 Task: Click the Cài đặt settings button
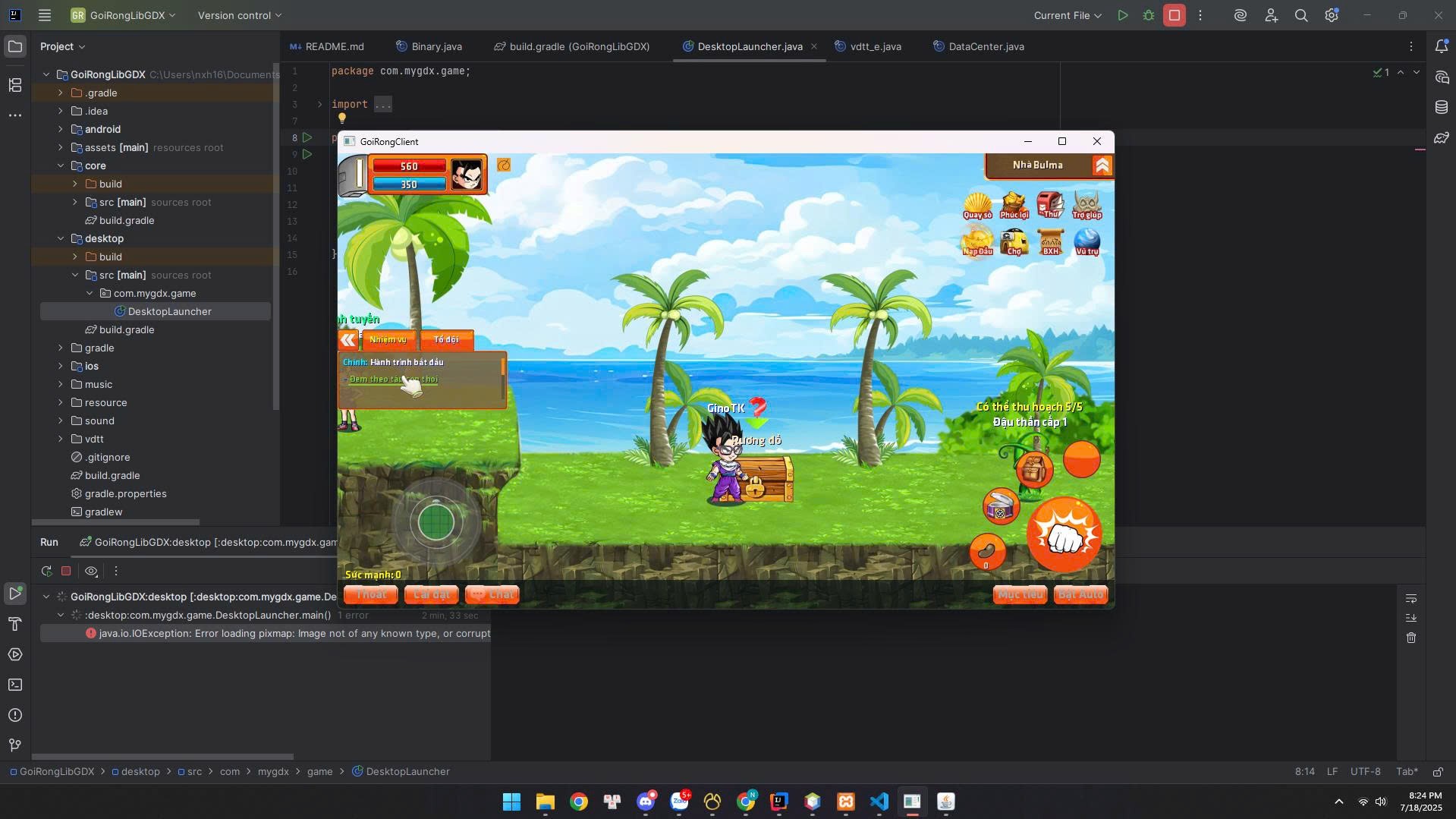click(x=431, y=594)
